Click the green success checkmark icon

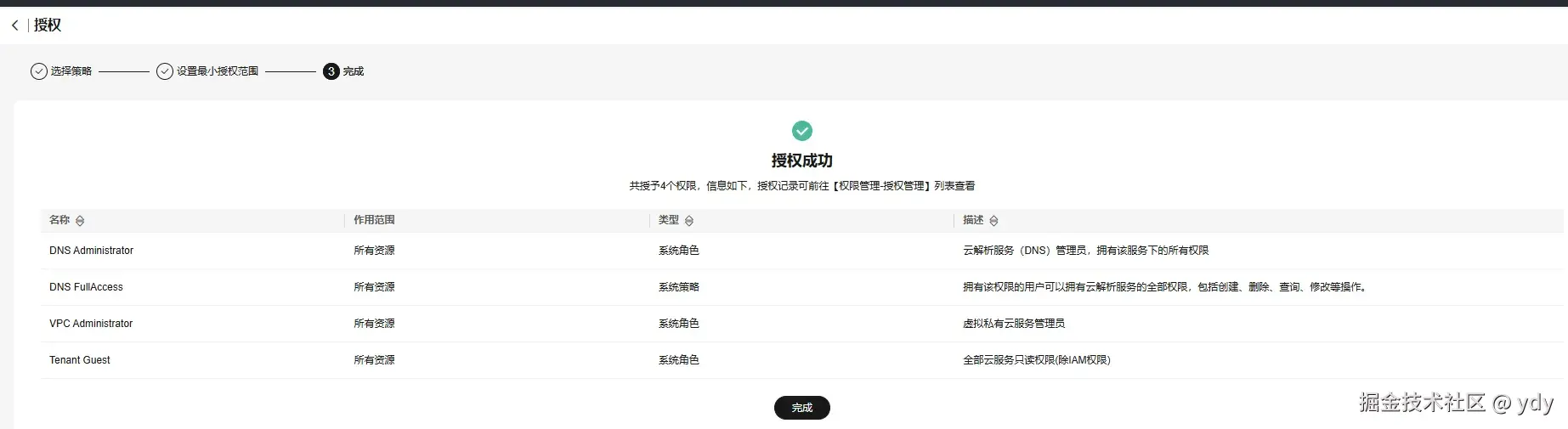click(802, 131)
